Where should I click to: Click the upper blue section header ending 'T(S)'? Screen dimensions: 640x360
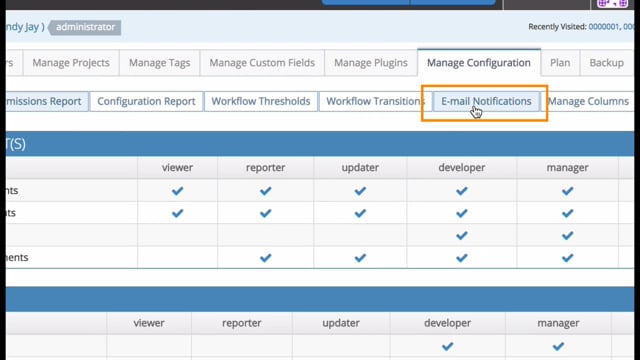point(320,144)
